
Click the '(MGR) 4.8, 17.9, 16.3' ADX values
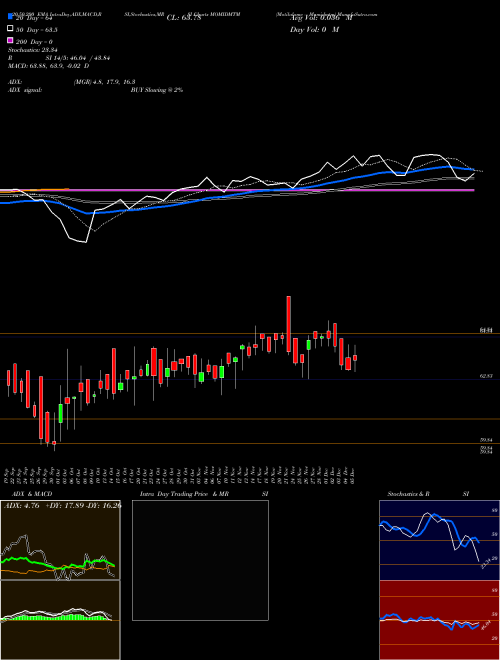(x=104, y=82)
